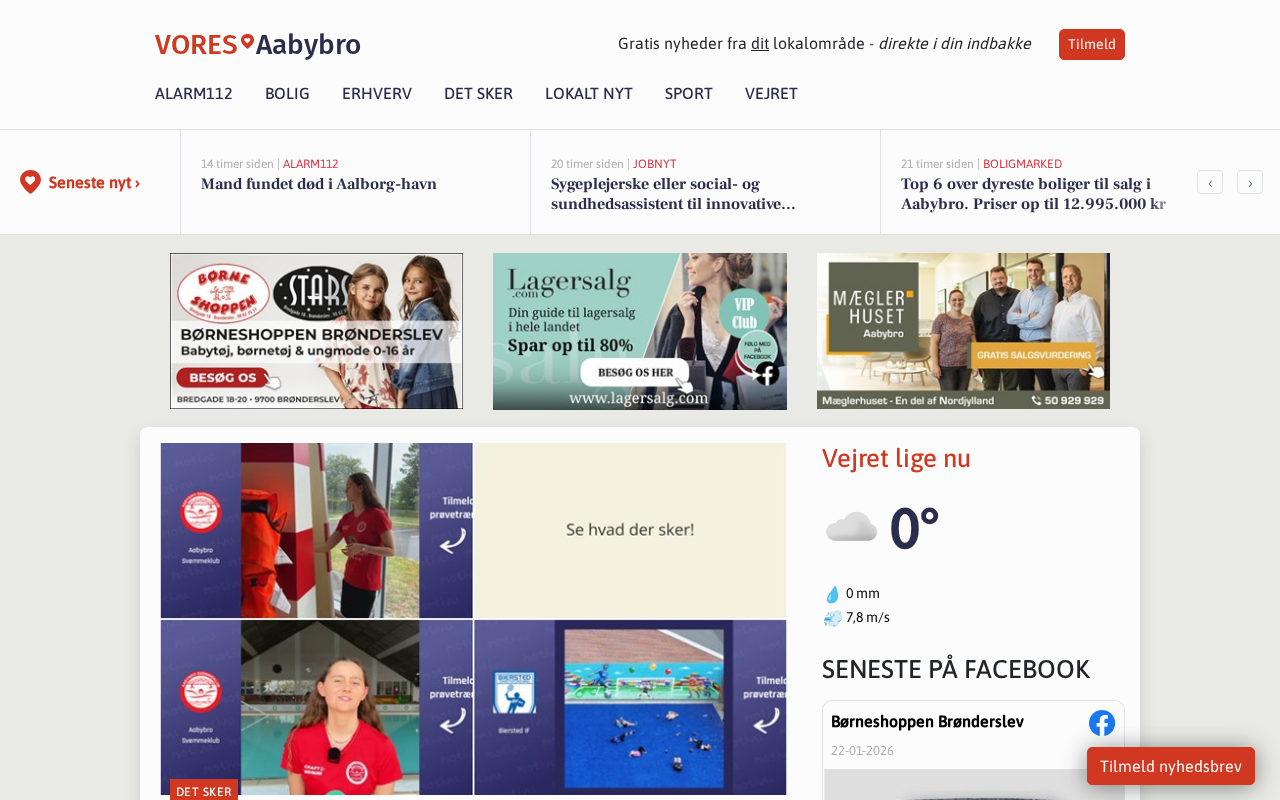Click the Facebook icon in Lagersalg ad
Screen dimensions: 1280x800
(x=767, y=374)
